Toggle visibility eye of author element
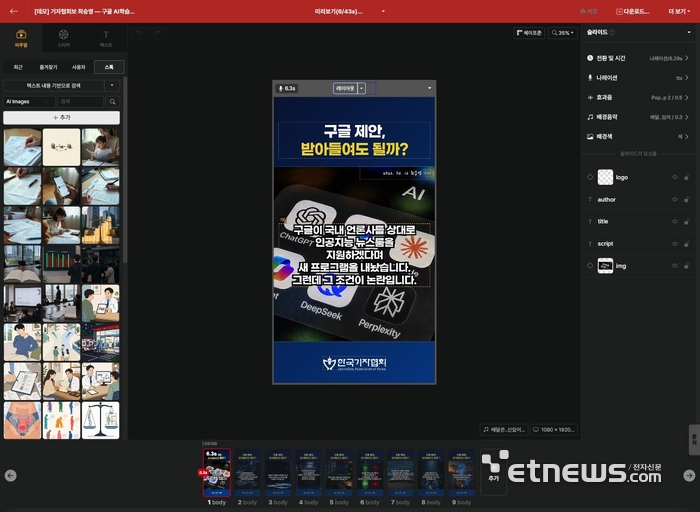 [x=675, y=200]
